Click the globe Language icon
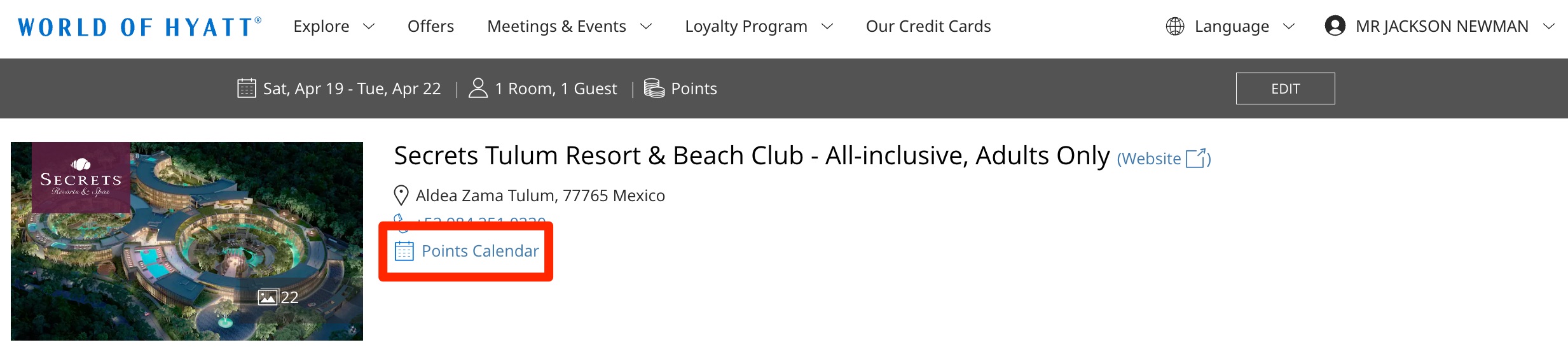The image size is (1568, 354). [x=1174, y=27]
